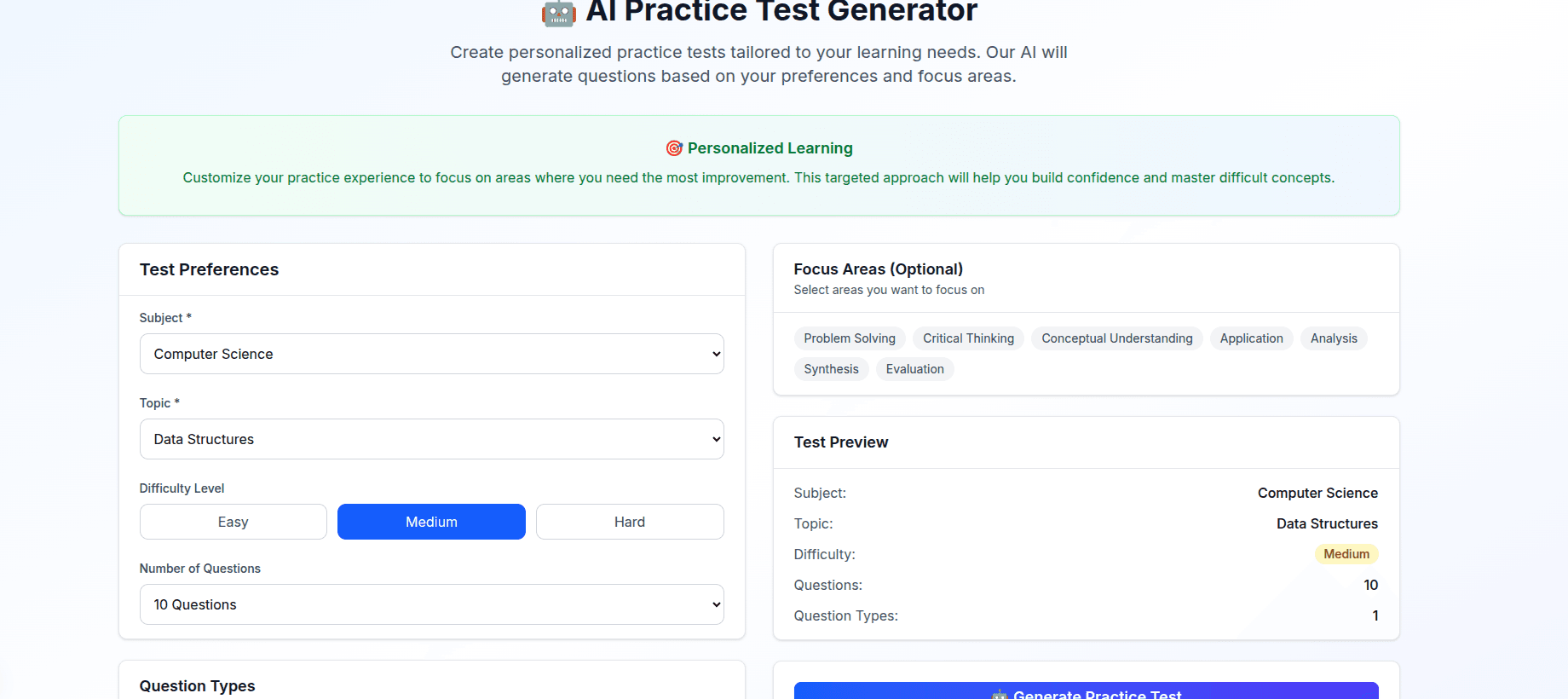
Task: Pick the Evaluation focus area chip
Action: pyautogui.click(x=914, y=369)
